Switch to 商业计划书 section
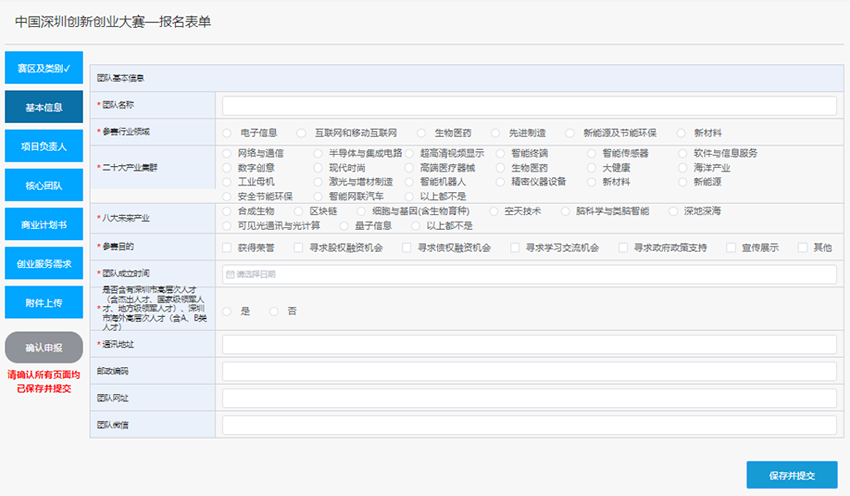Viewport: 850px width, 496px height. [x=44, y=224]
